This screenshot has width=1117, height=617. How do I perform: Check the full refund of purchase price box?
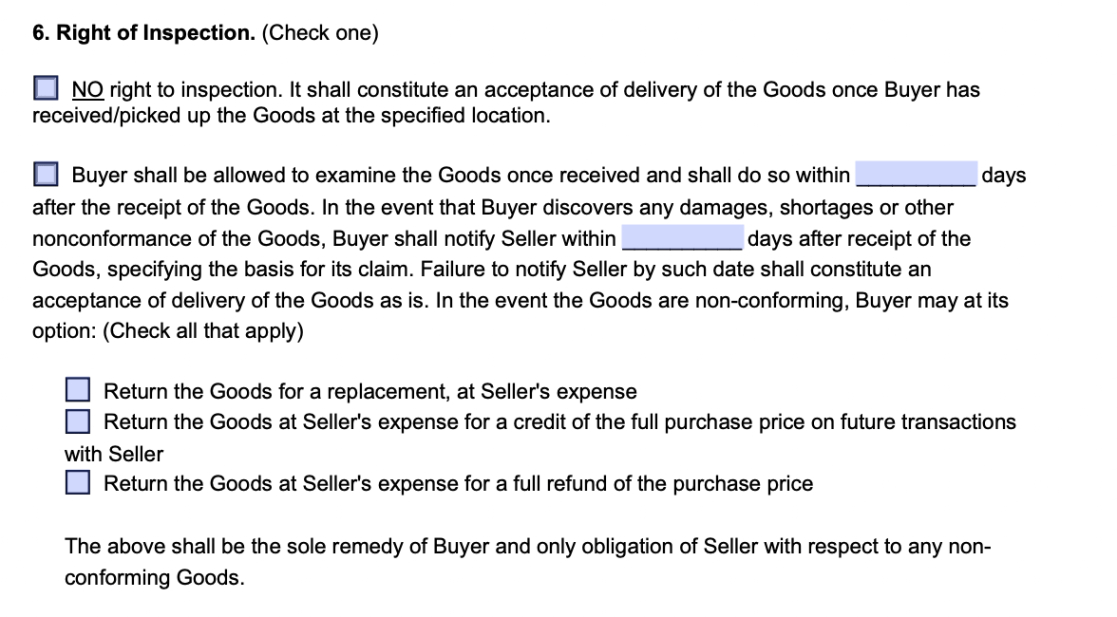click(x=78, y=482)
